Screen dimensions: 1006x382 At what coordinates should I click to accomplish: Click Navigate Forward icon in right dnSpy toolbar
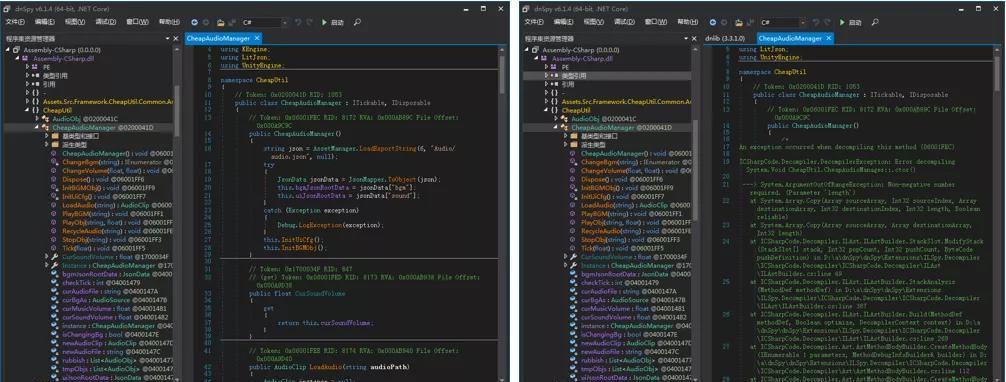pyautogui.click(x=725, y=22)
